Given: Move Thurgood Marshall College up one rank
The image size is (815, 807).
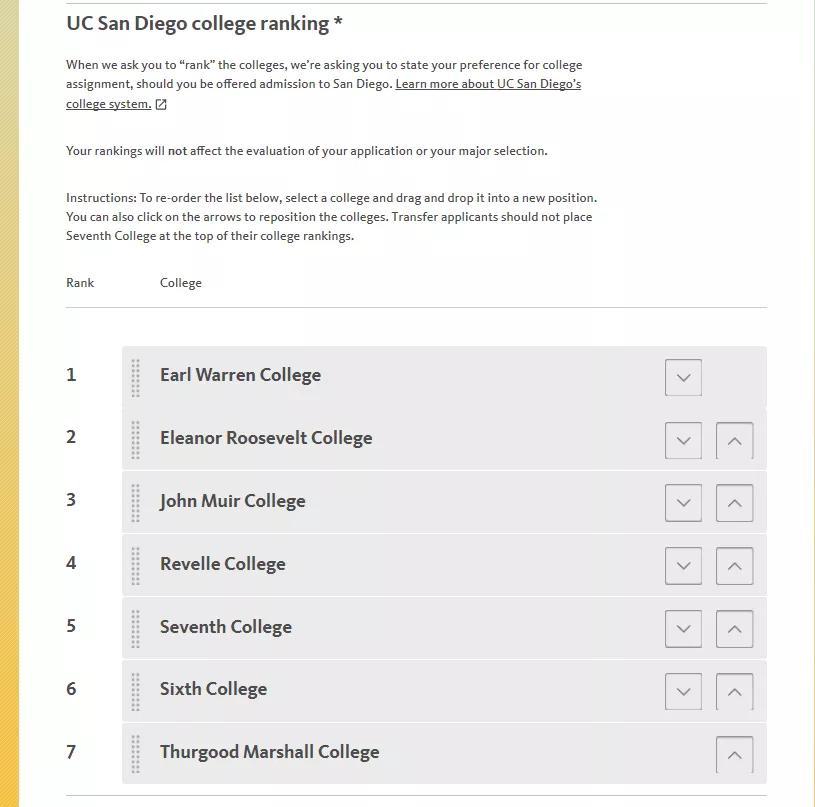Looking at the screenshot, I should point(734,755).
